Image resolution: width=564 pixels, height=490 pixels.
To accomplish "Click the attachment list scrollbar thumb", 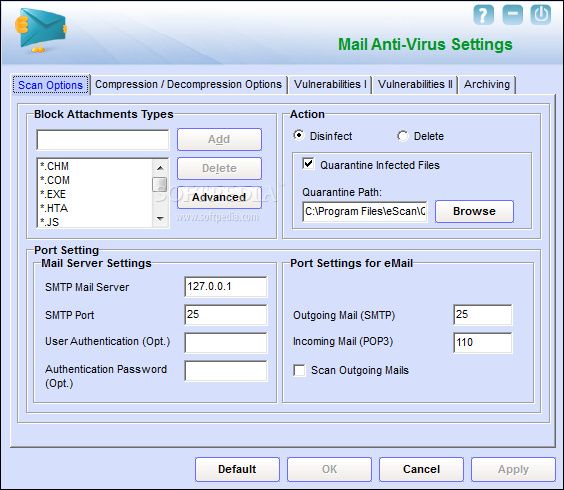I will [x=160, y=184].
